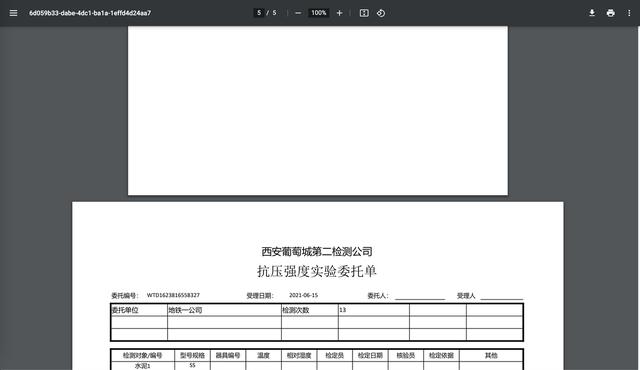Click the 西安葡萄城第二检测公司 heading

(x=317, y=252)
